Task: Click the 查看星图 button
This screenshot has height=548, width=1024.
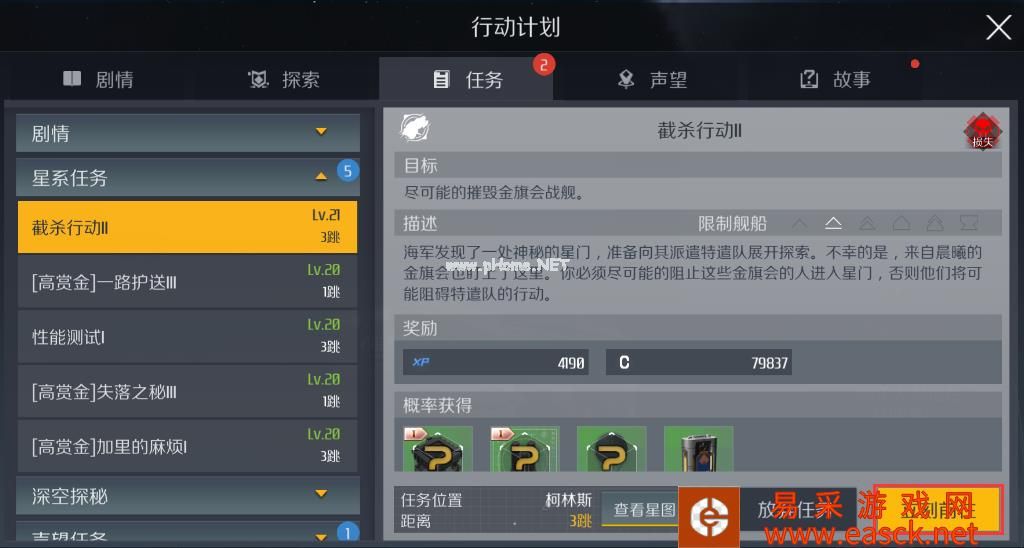Action: tap(644, 509)
